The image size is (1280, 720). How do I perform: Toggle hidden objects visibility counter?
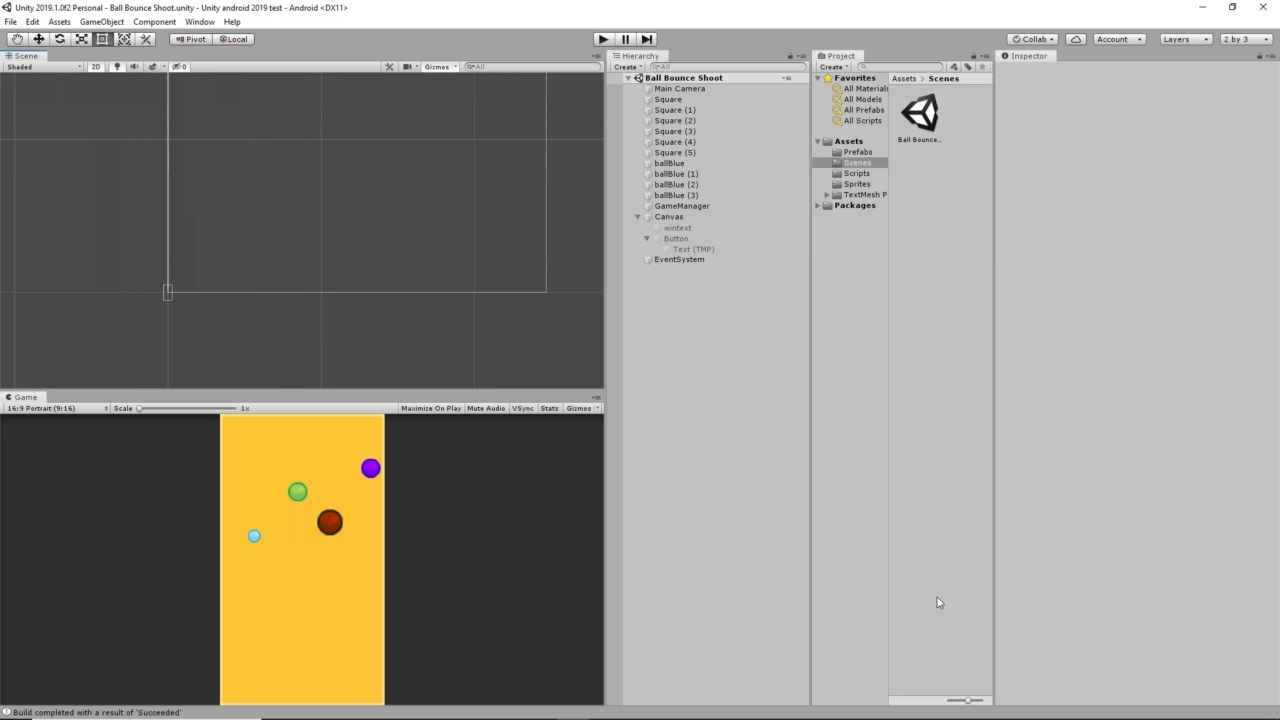tap(179, 67)
